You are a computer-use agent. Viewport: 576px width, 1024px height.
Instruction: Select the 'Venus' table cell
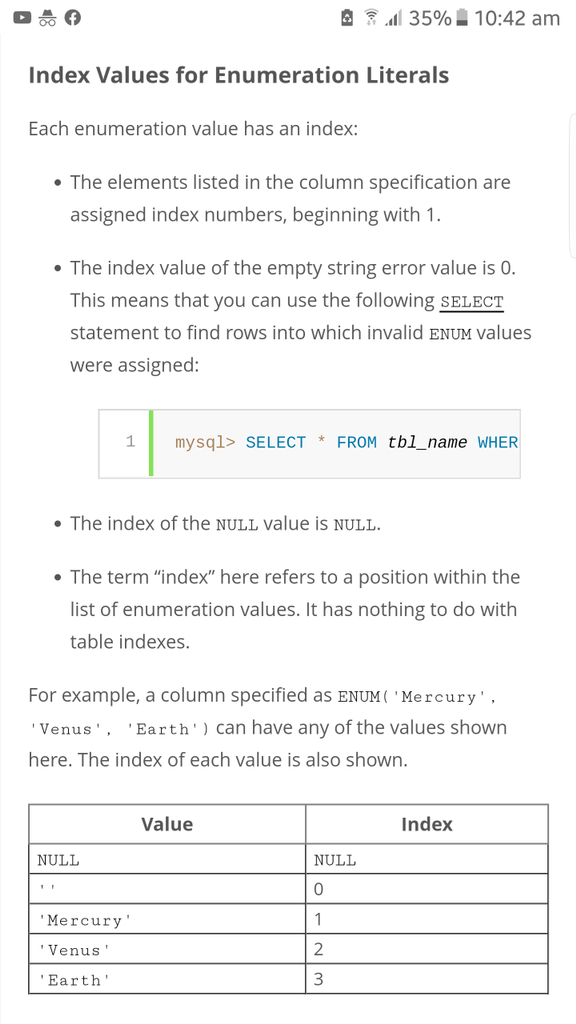(167, 950)
